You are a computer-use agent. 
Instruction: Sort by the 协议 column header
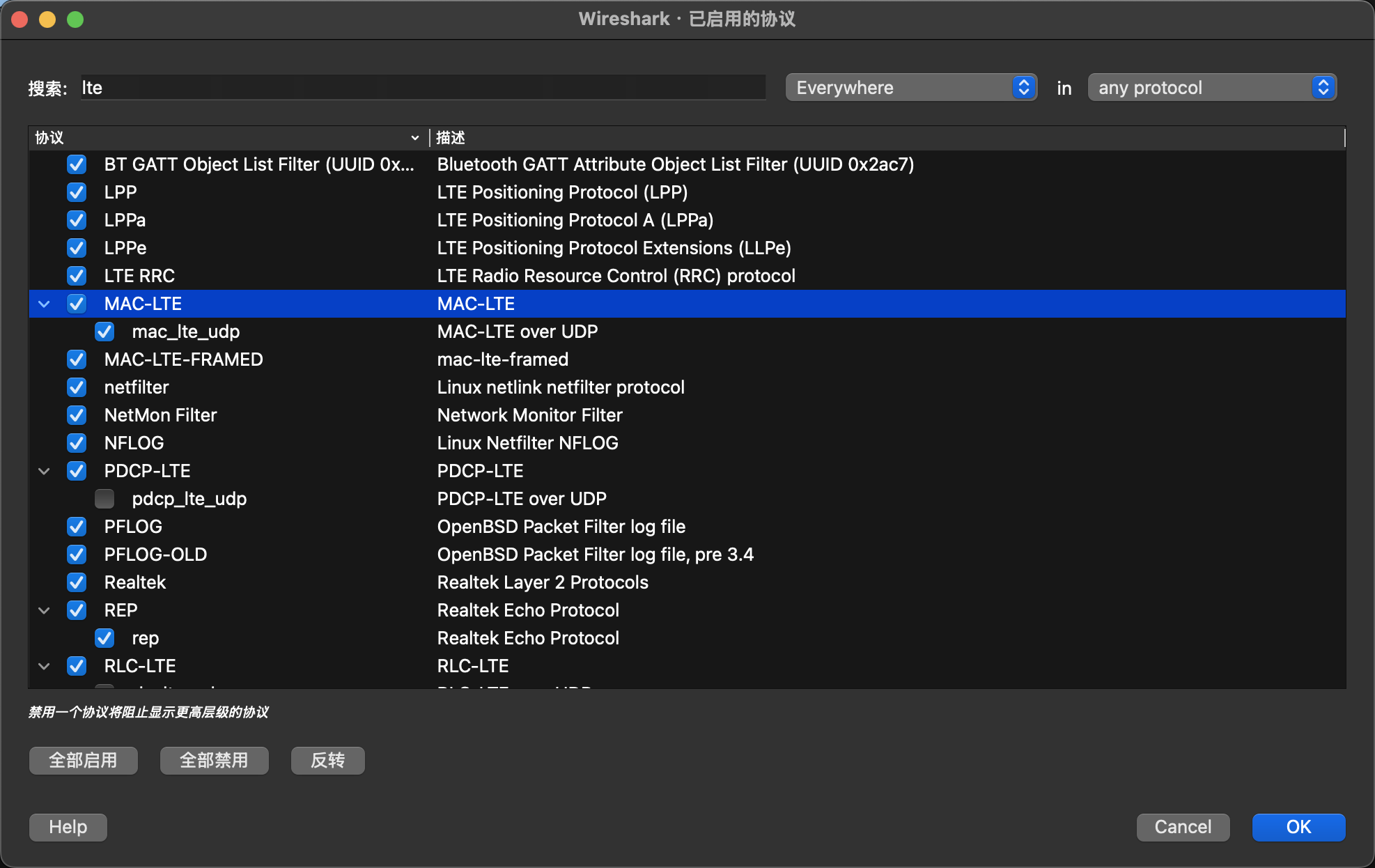(x=228, y=138)
